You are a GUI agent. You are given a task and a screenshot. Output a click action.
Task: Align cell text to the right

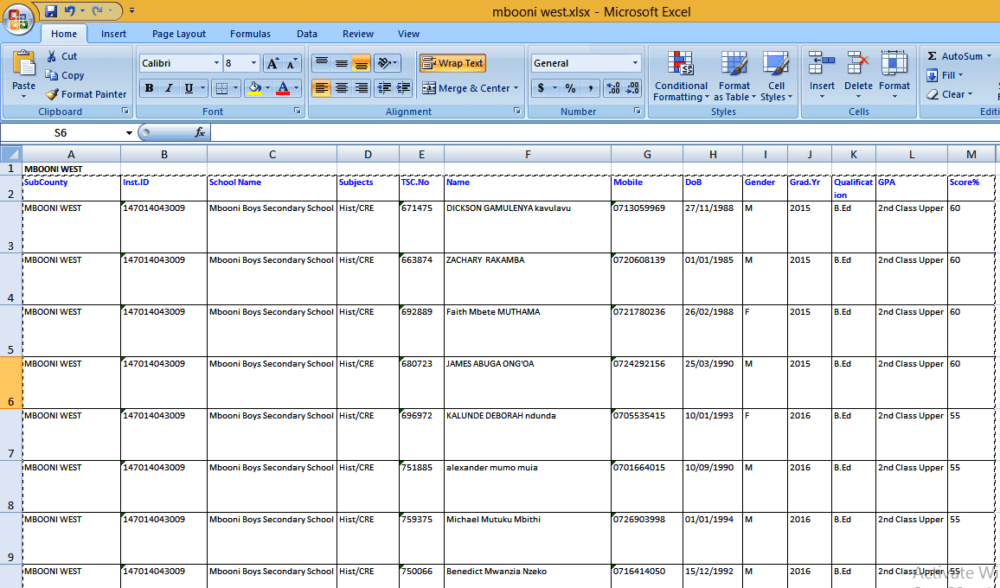tap(361, 88)
